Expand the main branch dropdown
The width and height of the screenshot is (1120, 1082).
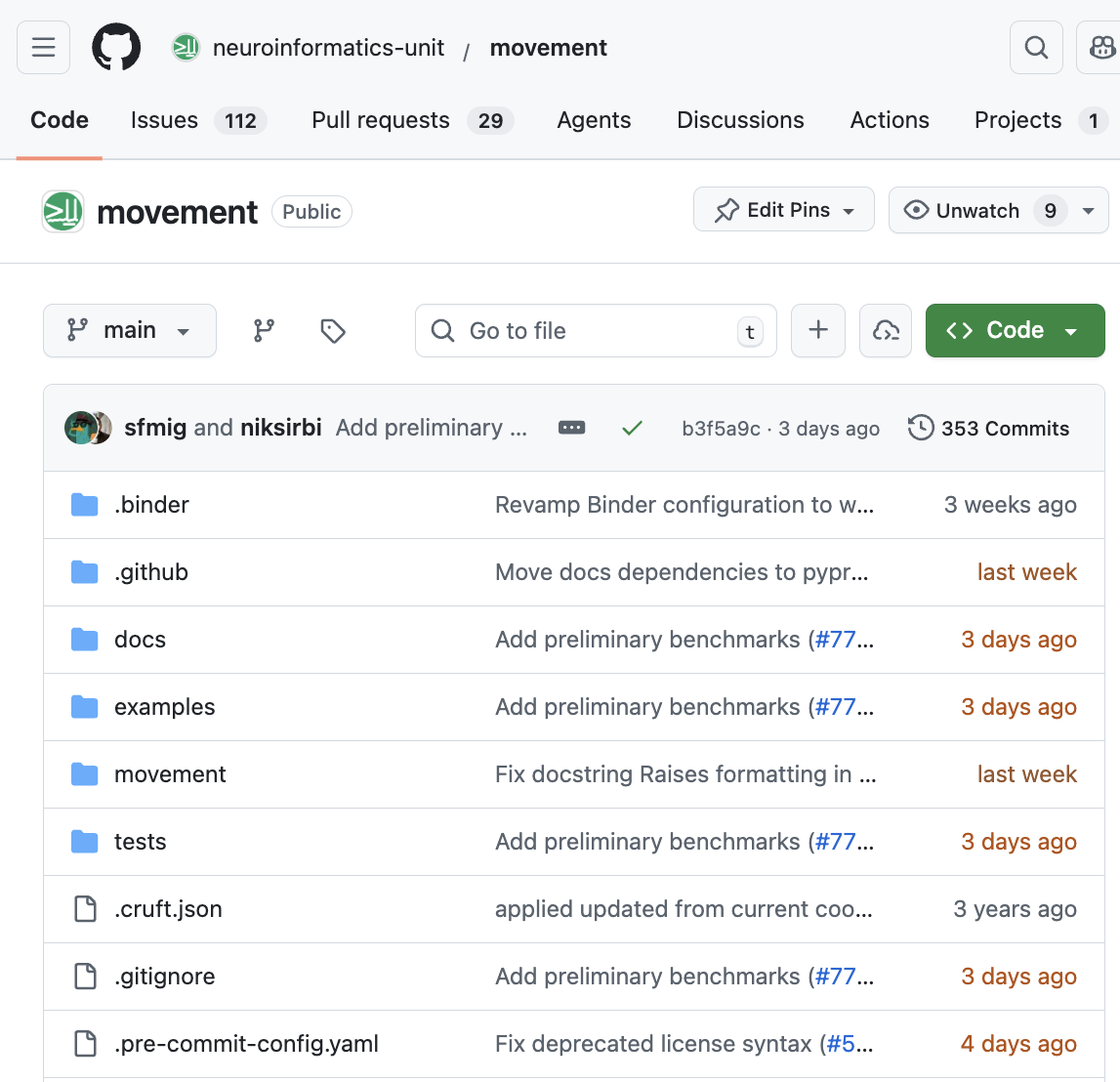tap(130, 331)
